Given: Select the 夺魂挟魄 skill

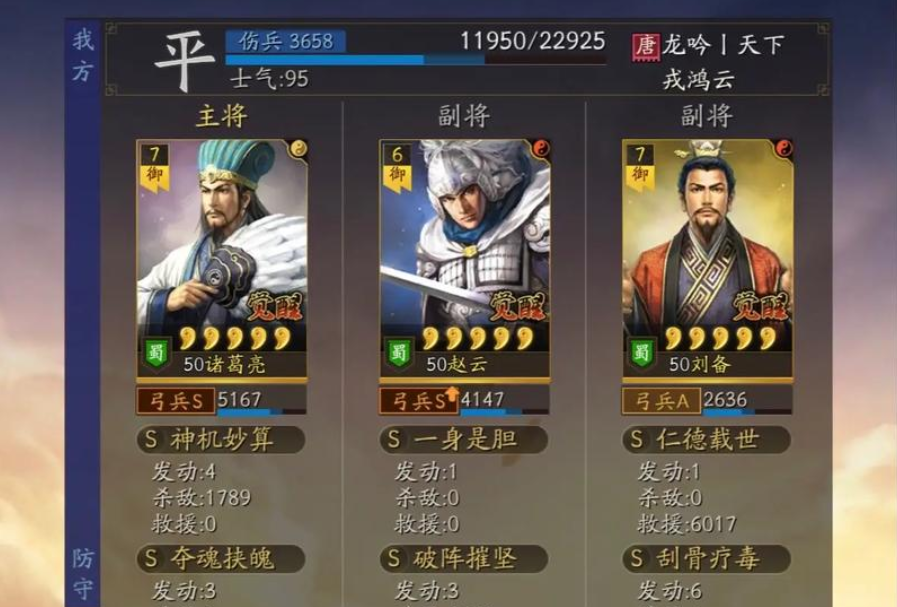Looking at the screenshot, I should click(x=221, y=559).
